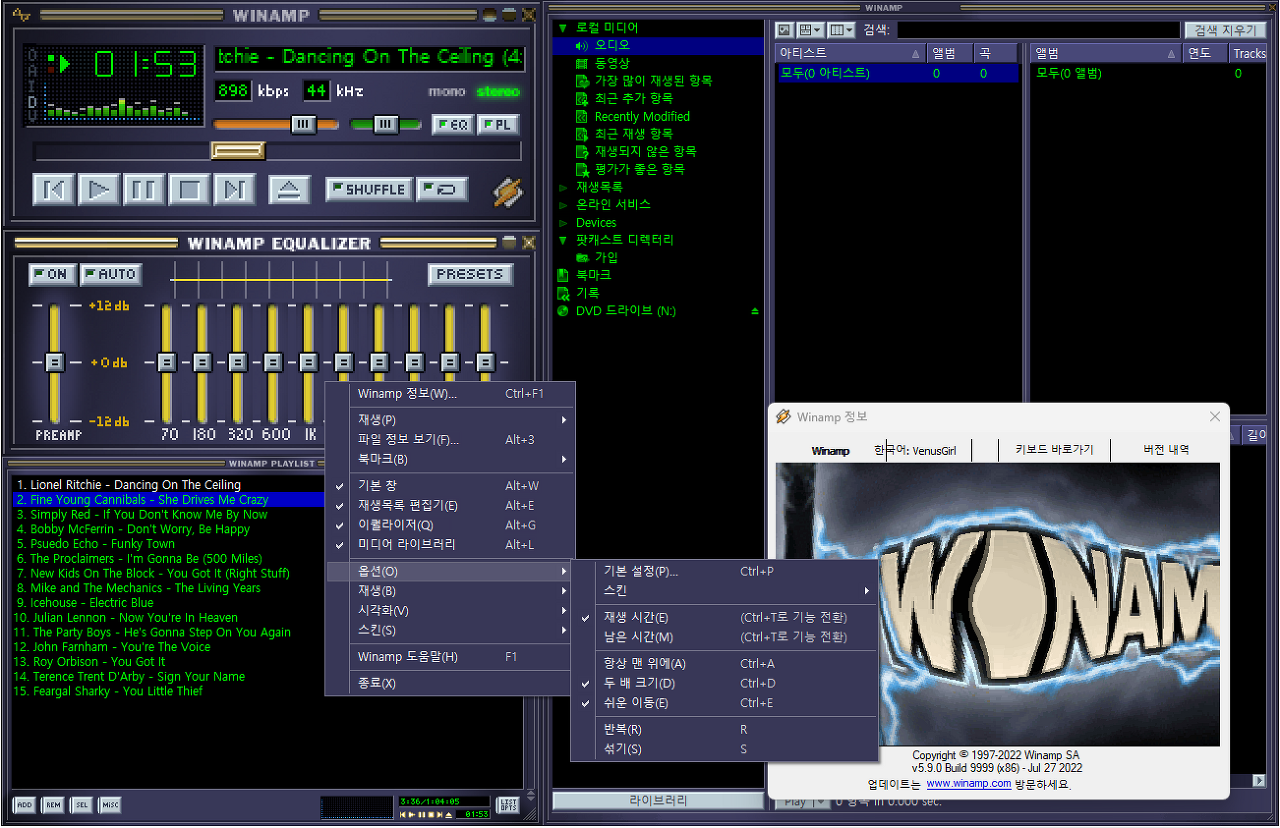1280x828 pixels.
Task: Click the Eject open file button
Action: 290,189
